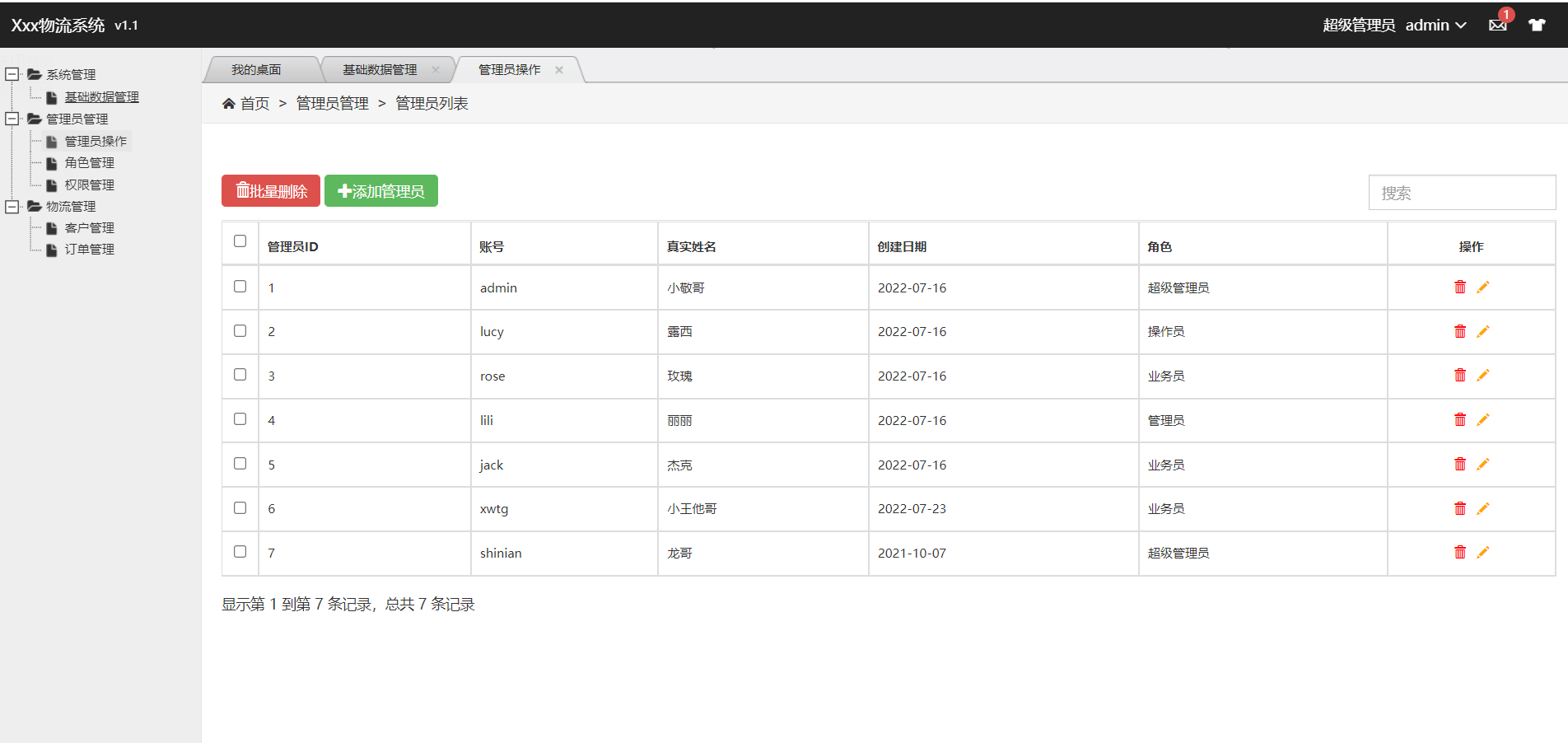
Task: Click the 系统管理 folder icon
Action: pos(35,74)
